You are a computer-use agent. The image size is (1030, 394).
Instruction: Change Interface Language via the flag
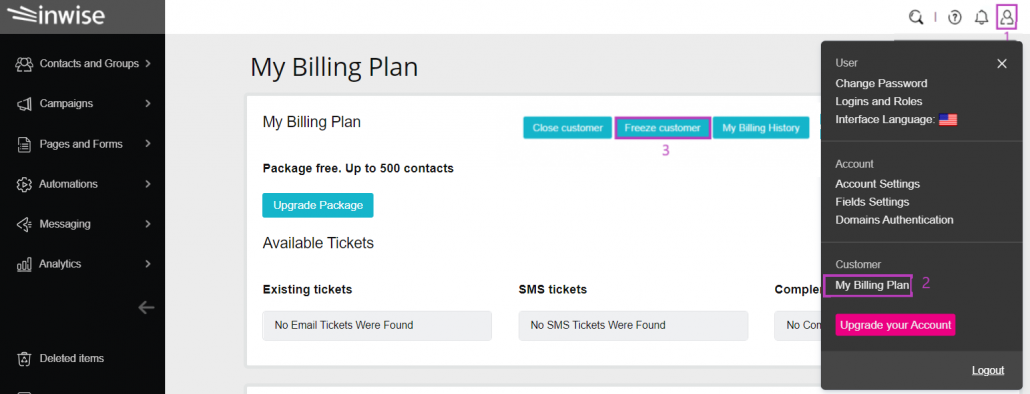click(x=948, y=120)
